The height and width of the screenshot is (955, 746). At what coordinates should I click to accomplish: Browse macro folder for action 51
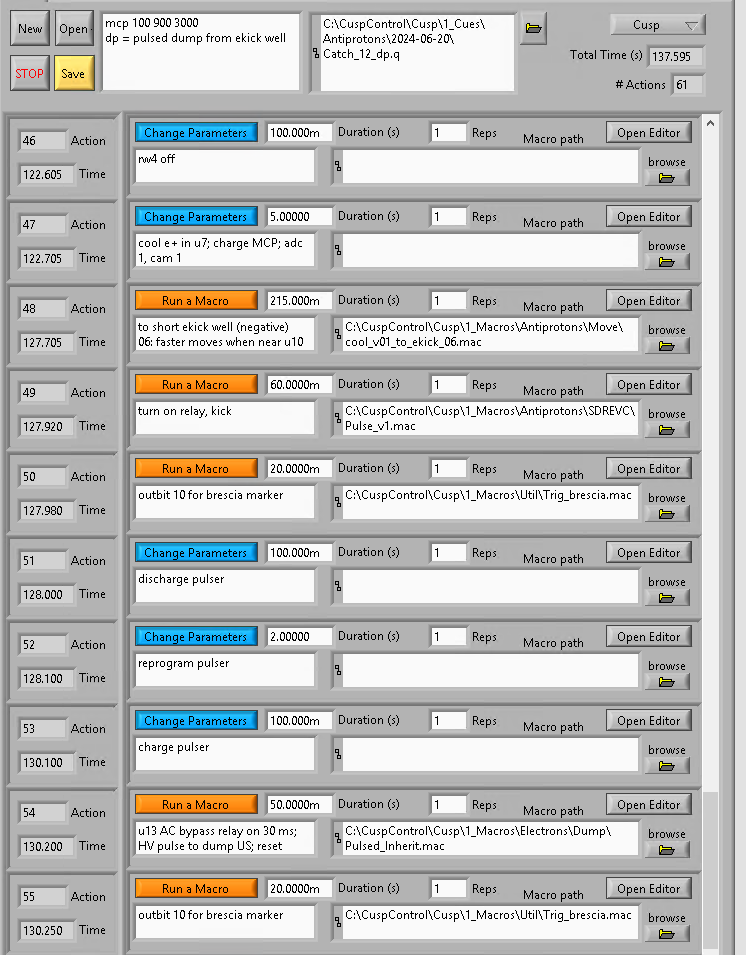pyautogui.click(x=667, y=598)
